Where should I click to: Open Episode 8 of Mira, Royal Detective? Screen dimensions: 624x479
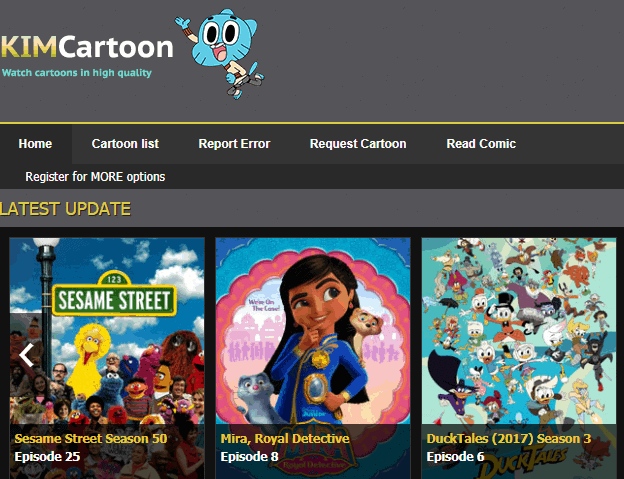tap(249, 457)
